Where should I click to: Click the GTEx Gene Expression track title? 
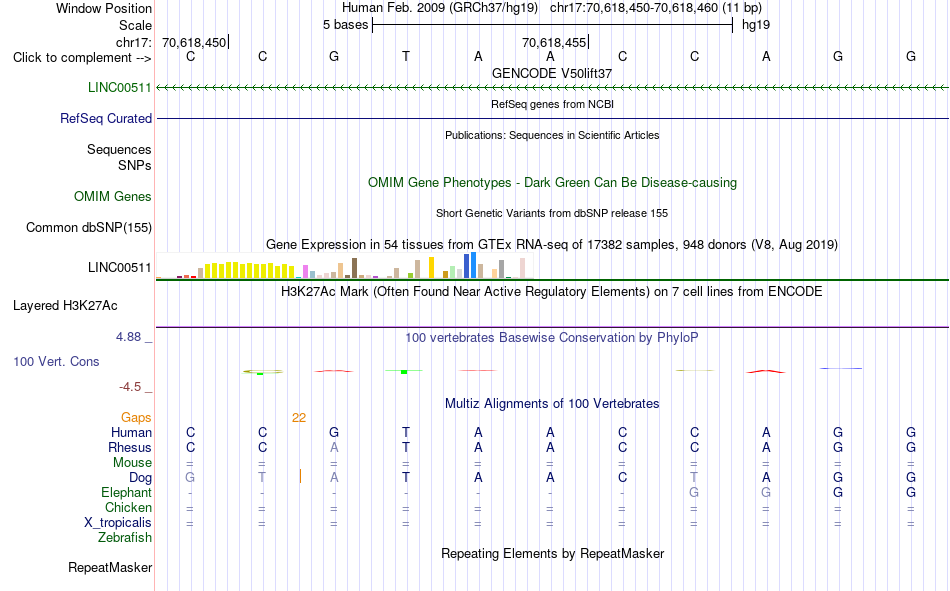click(552, 244)
